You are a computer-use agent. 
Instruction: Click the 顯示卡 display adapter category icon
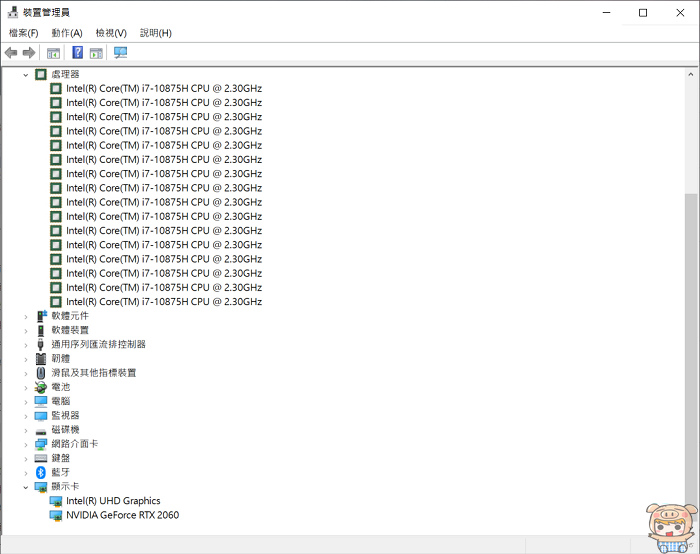click(x=41, y=487)
